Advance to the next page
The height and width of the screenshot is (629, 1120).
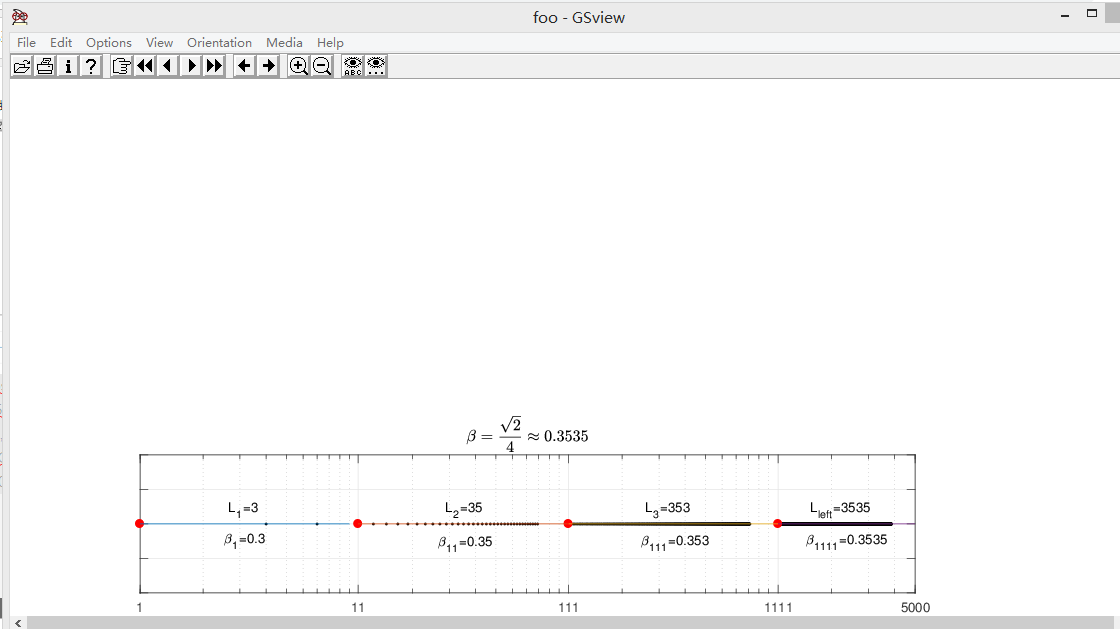(x=190, y=65)
